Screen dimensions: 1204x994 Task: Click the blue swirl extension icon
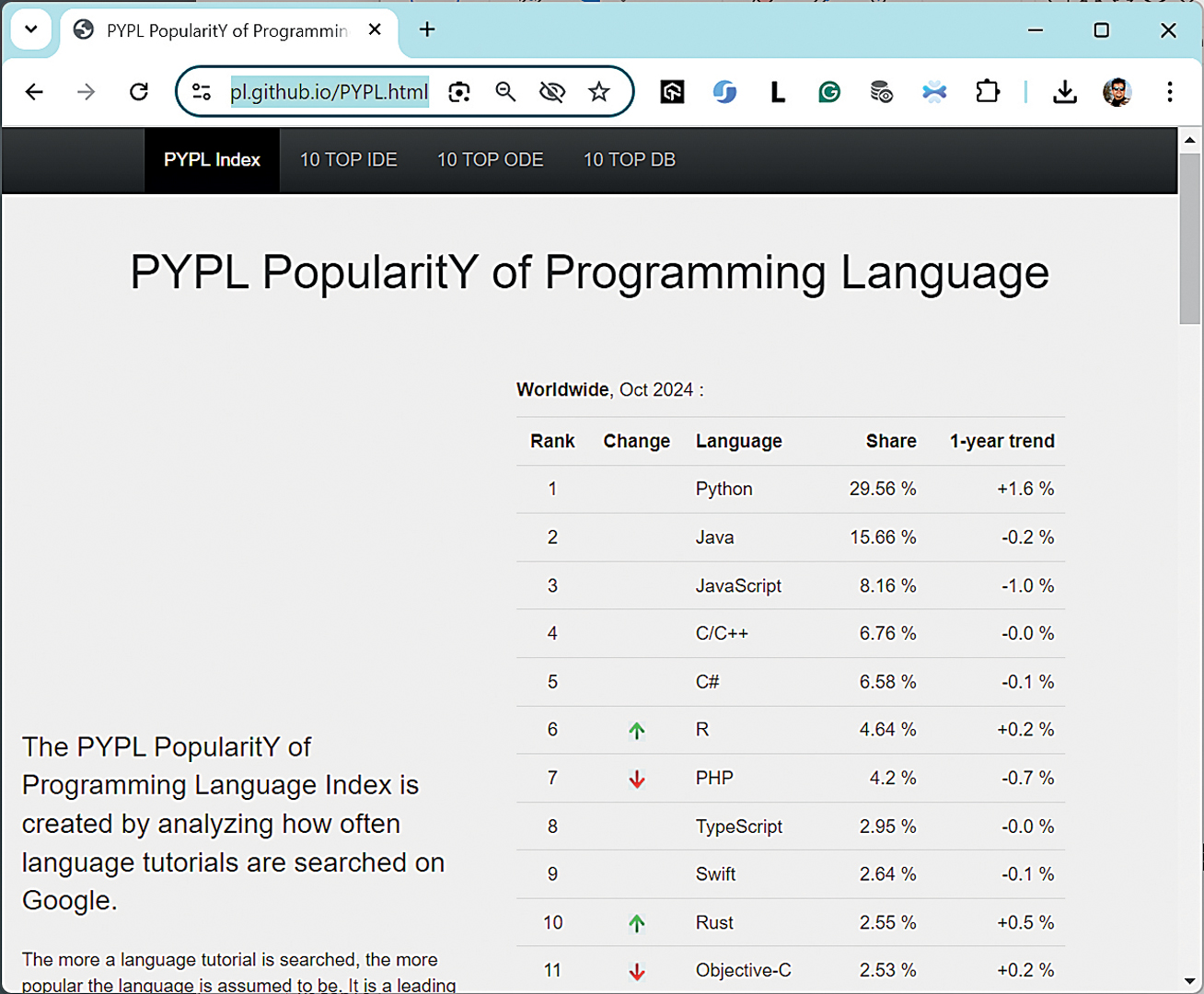click(725, 92)
